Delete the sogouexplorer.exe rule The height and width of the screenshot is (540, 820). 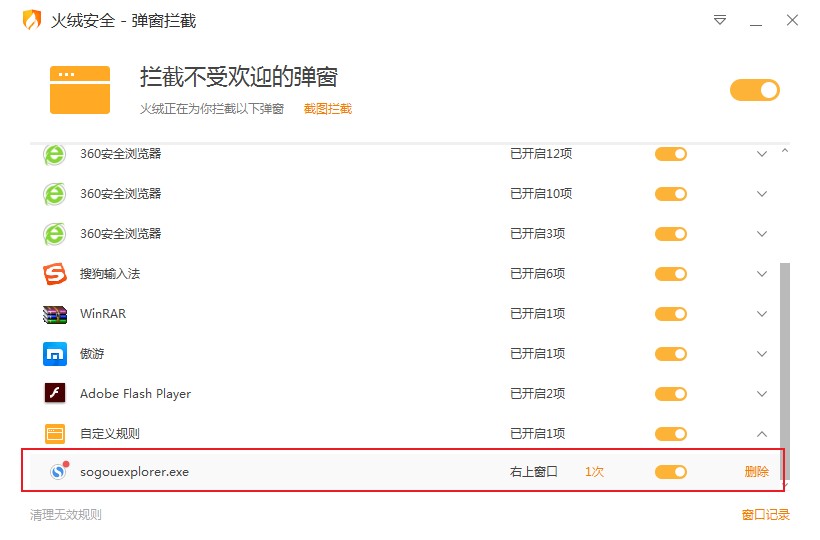click(756, 472)
